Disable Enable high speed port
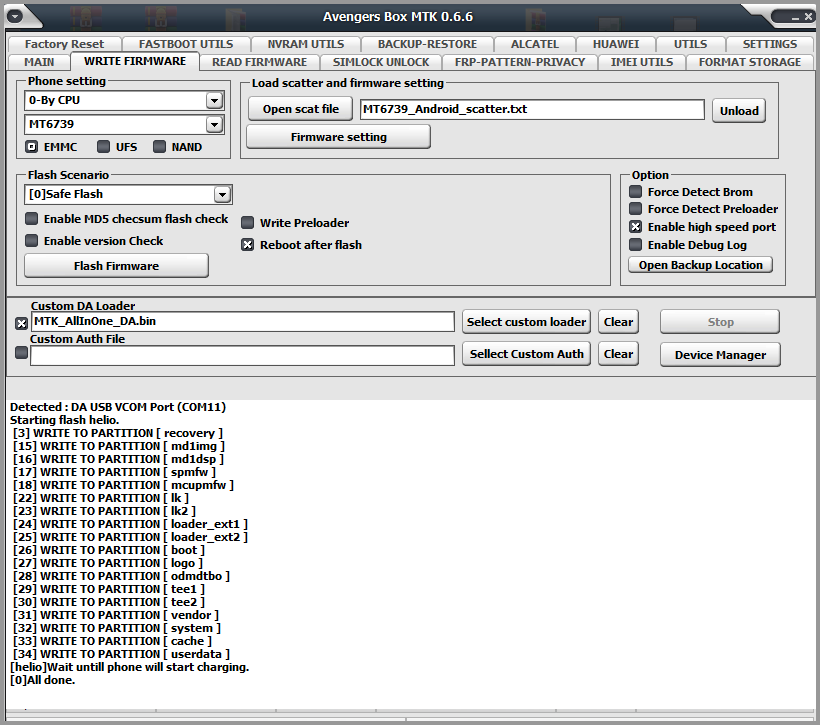 [635, 226]
